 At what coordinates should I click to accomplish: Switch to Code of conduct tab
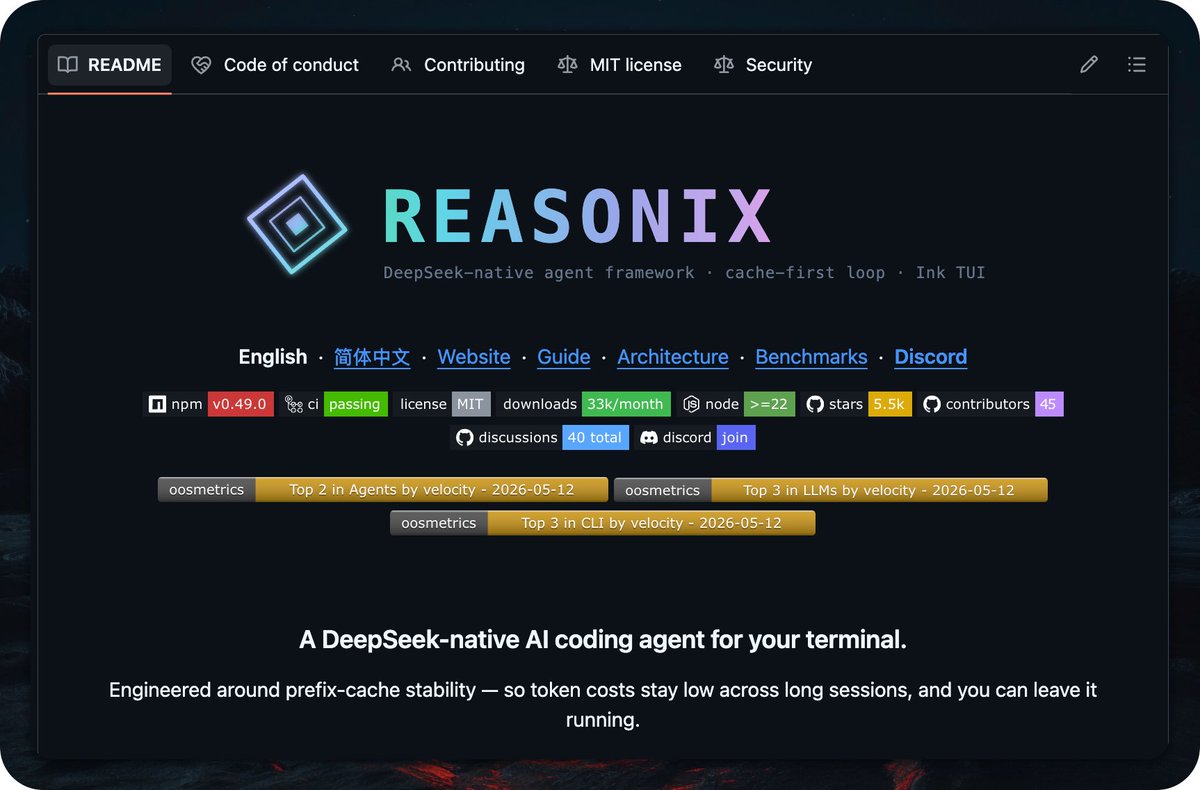click(275, 65)
